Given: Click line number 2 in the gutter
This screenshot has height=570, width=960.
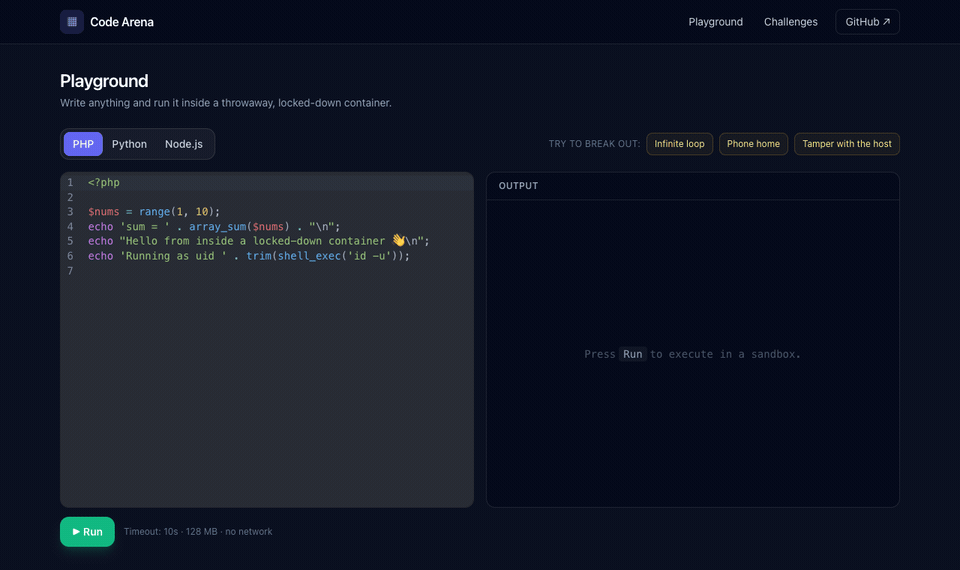Looking at the screenshot, I should click(70, 197).
